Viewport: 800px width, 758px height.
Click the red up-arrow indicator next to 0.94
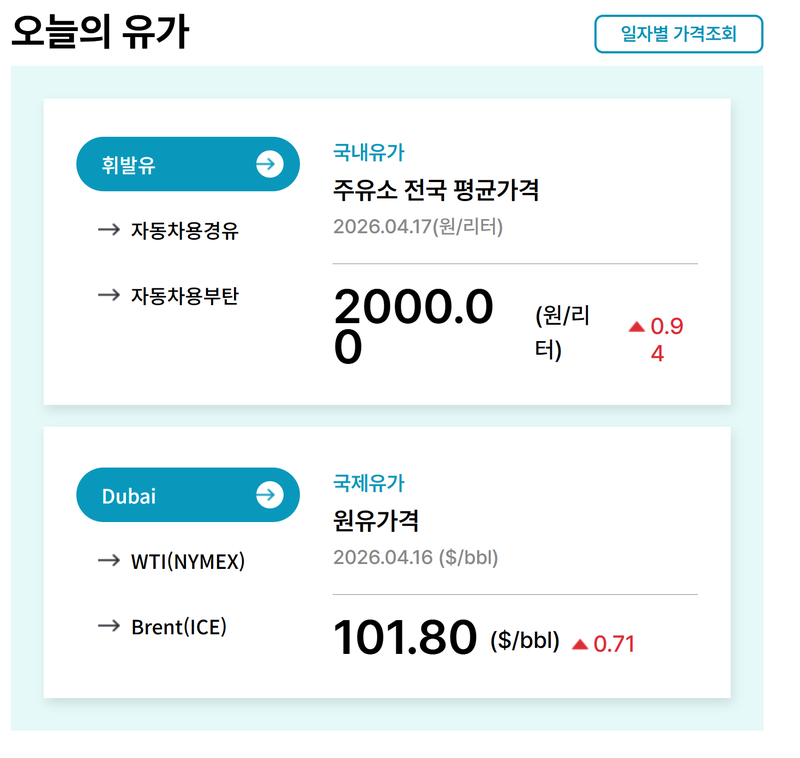[637, 325]
